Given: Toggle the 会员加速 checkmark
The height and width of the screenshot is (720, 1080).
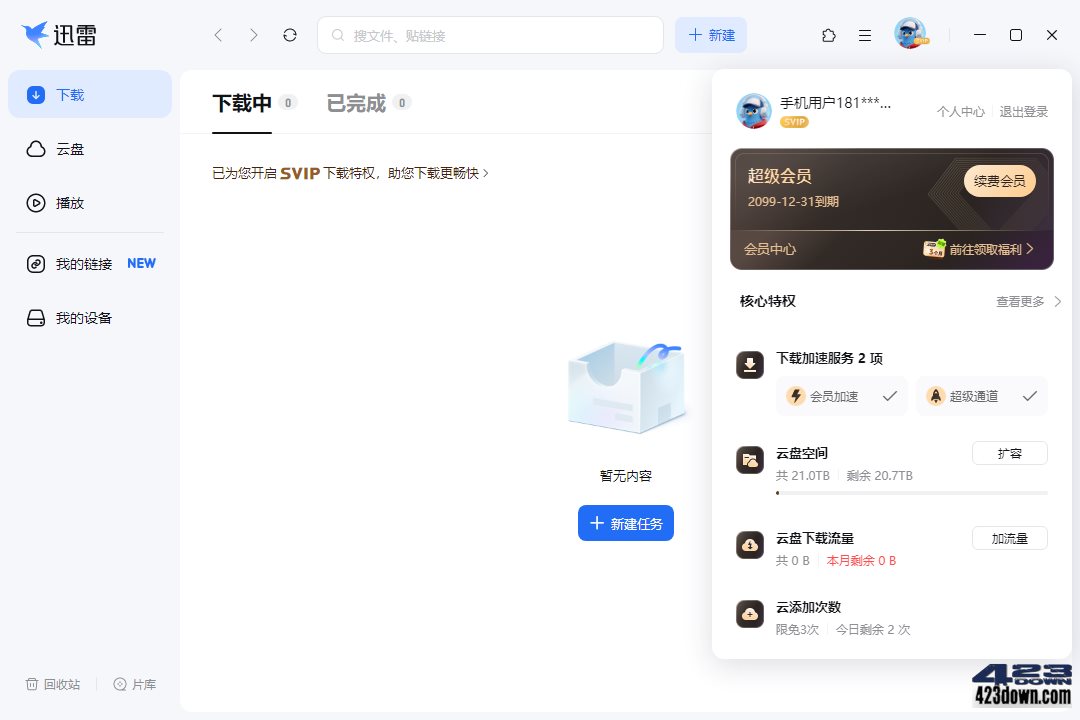Looking at the screenshot, I should 890,396.
